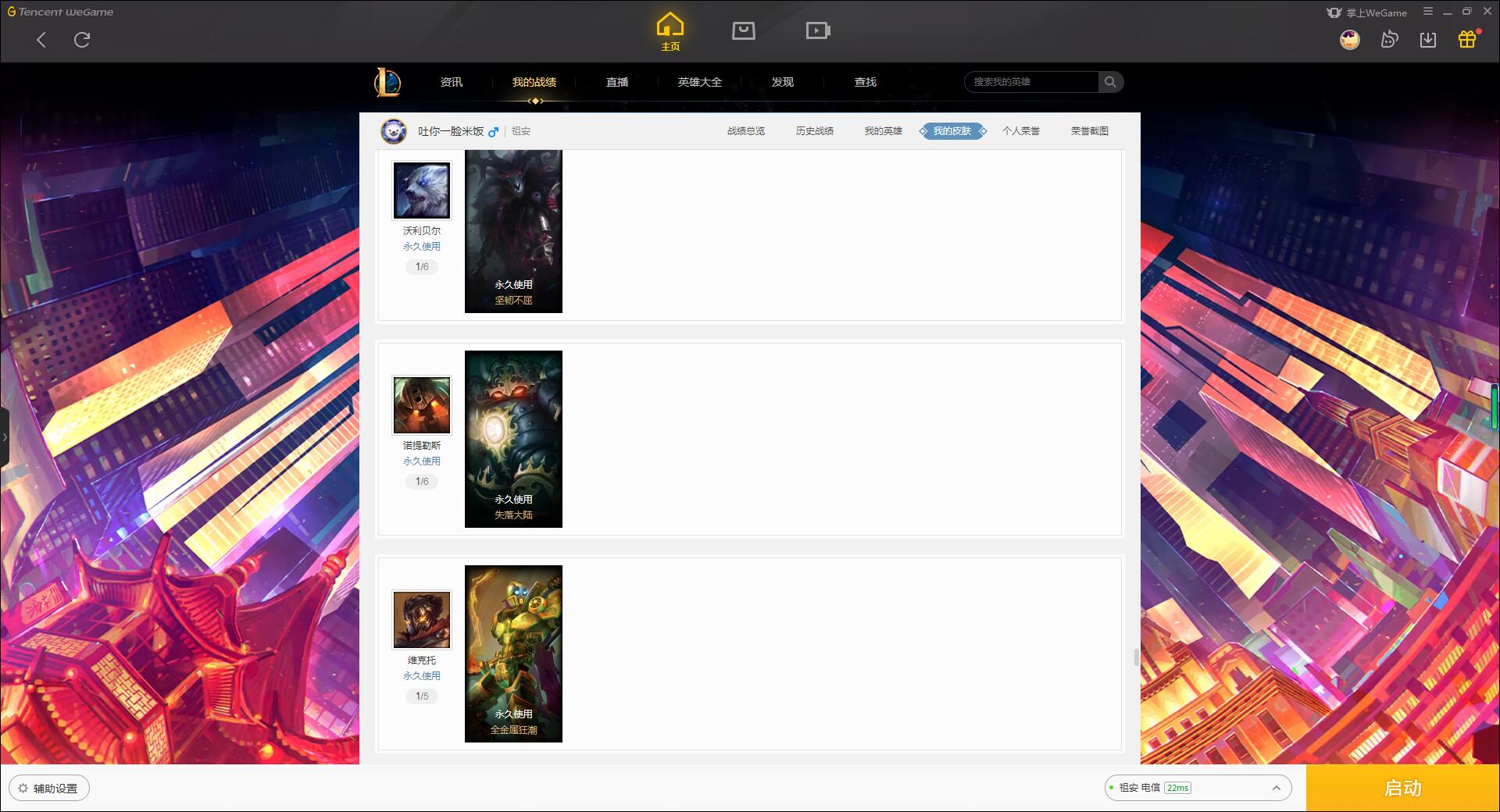The height and width of the screenshot is (812, 1500).
Task: Click the skin list scrollbar thumb
Action: [1137, 658]
